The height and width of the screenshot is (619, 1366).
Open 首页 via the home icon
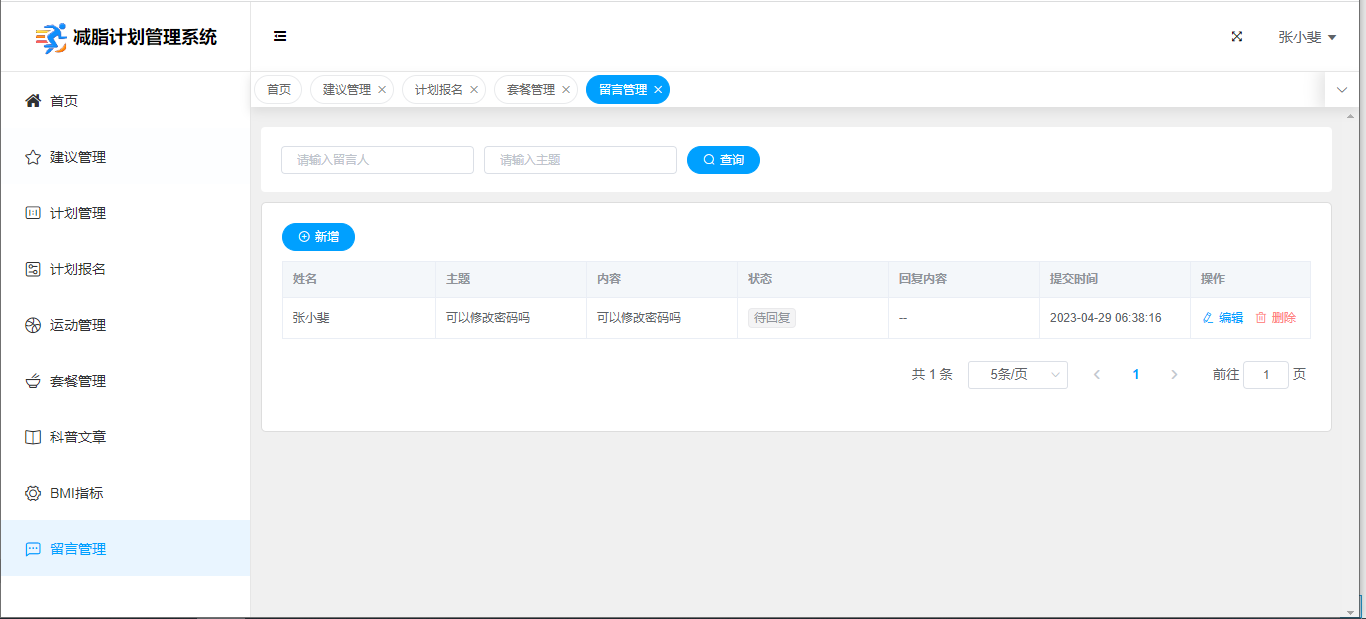click(x=33, y=101)
